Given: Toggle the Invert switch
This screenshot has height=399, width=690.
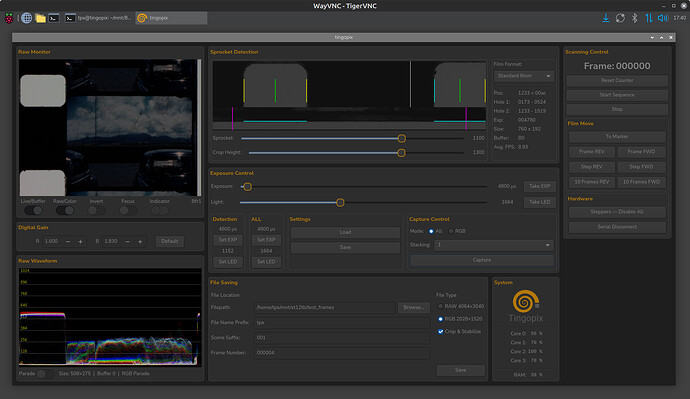Looking at the screenshot, I should click(96, 211).
